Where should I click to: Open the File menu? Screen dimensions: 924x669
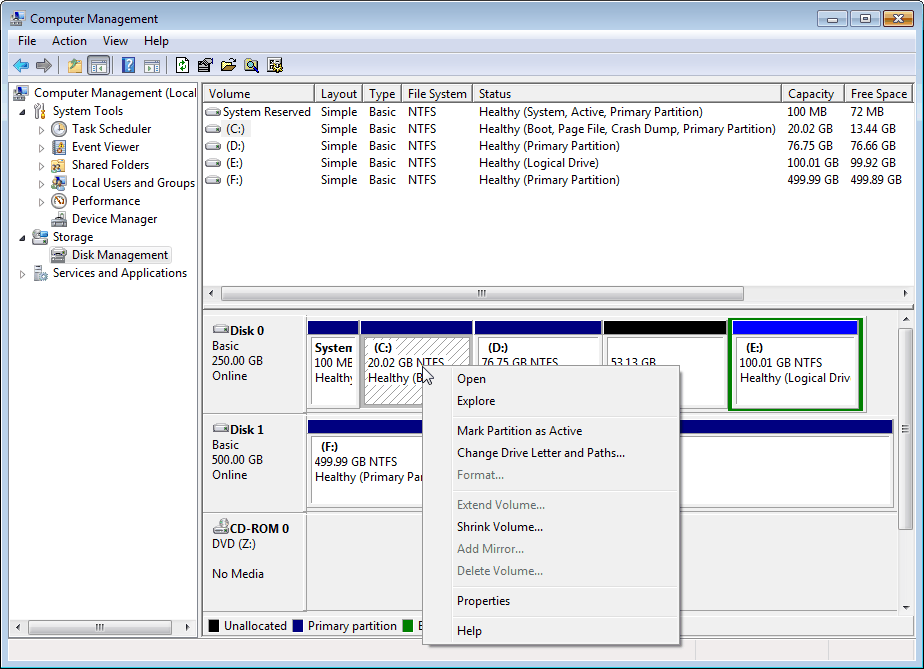[27, 41]
